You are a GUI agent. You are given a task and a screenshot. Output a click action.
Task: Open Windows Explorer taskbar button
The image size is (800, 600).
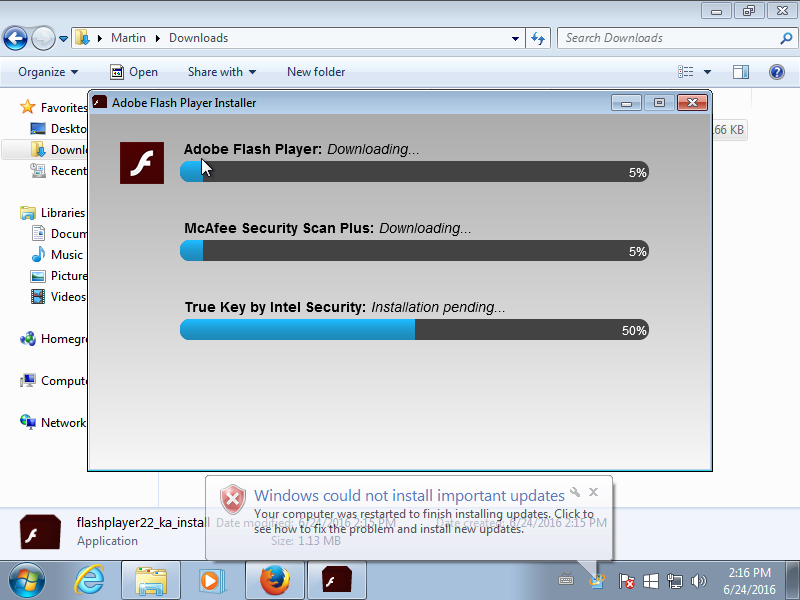pyautogui.click(x=151, y=581)
